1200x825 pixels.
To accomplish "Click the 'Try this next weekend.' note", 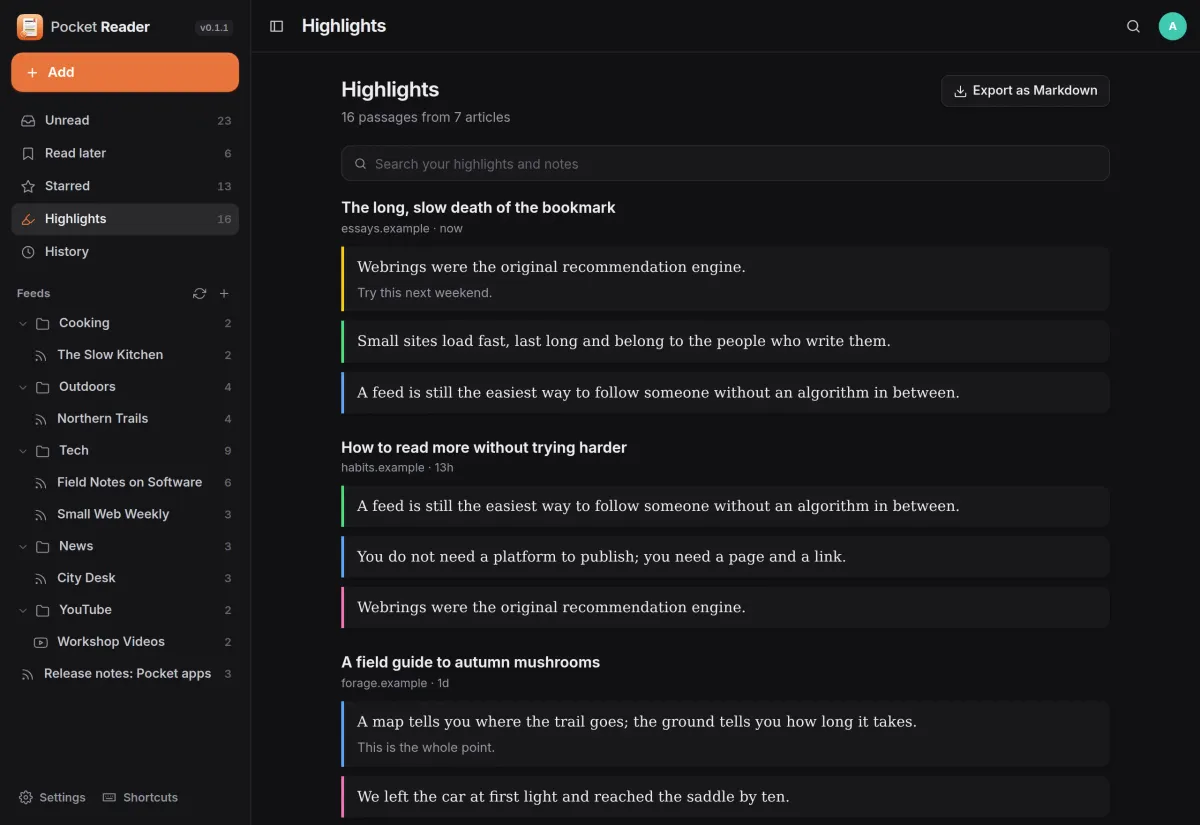I will click(424, 293).
